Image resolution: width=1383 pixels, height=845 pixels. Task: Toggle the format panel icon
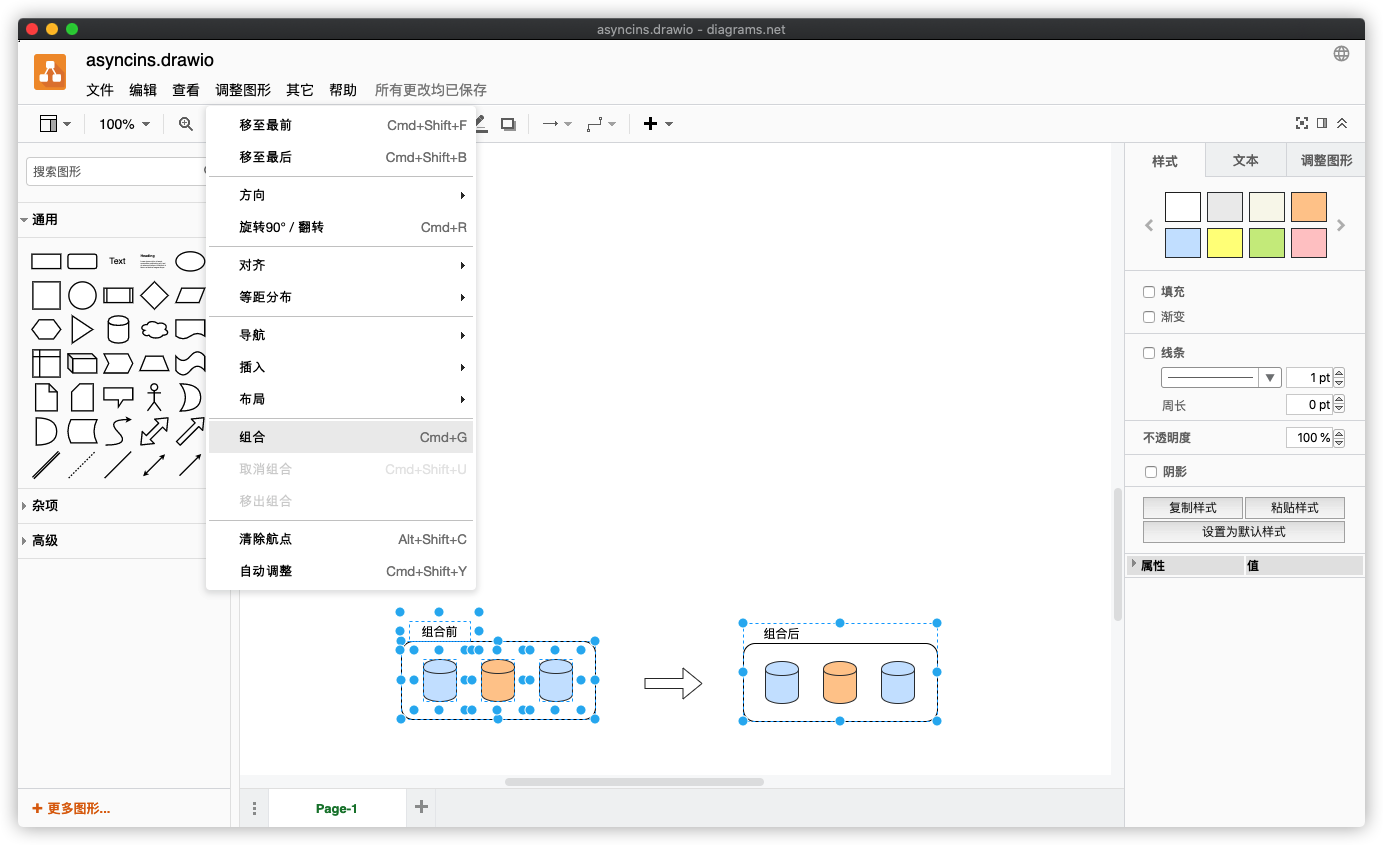(x=1322, y=123)
